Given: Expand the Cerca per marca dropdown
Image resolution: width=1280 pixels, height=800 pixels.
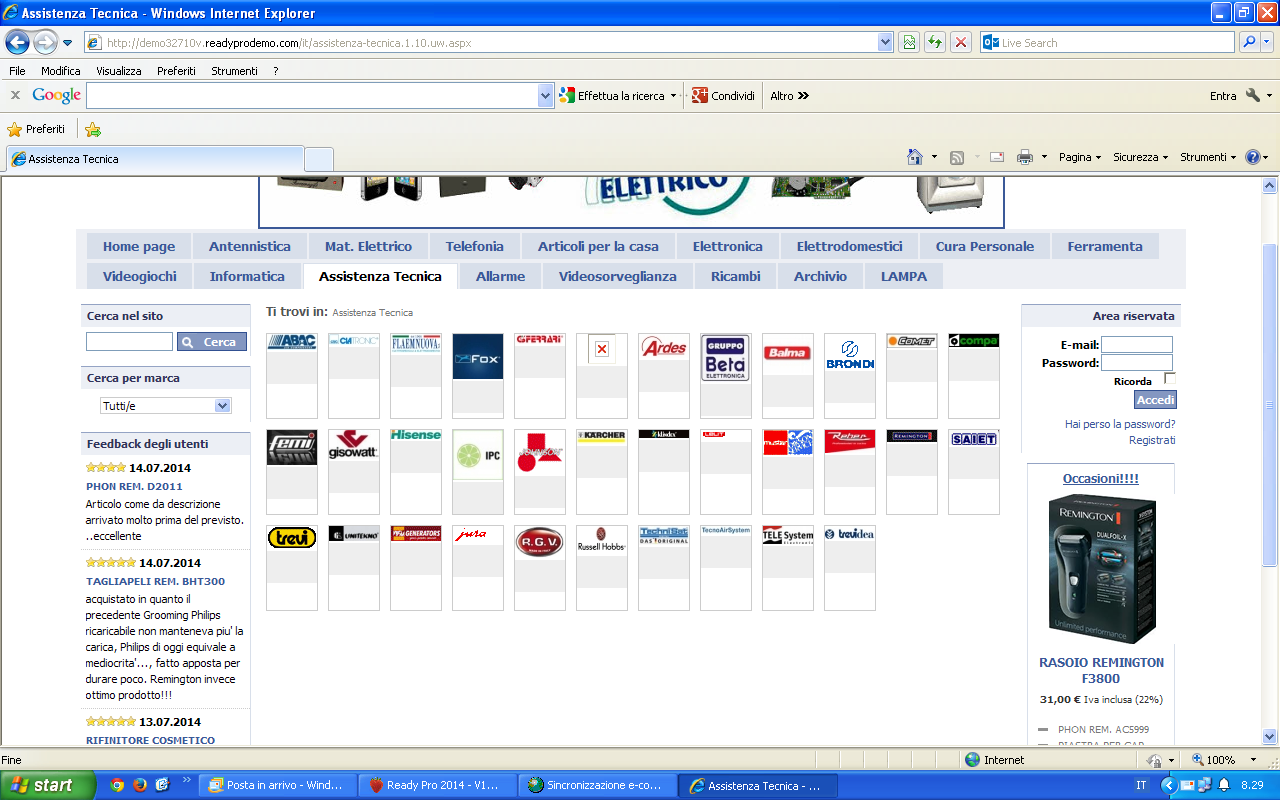Looking at the screenshot, I should pyautogui.click(x=222, y=405).
